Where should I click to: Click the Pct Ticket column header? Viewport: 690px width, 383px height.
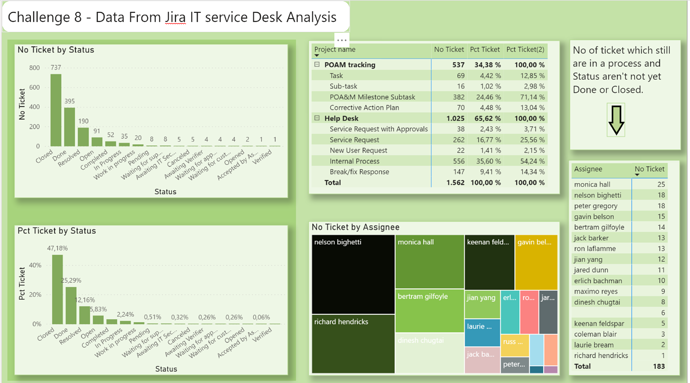(x=484, y=49)
